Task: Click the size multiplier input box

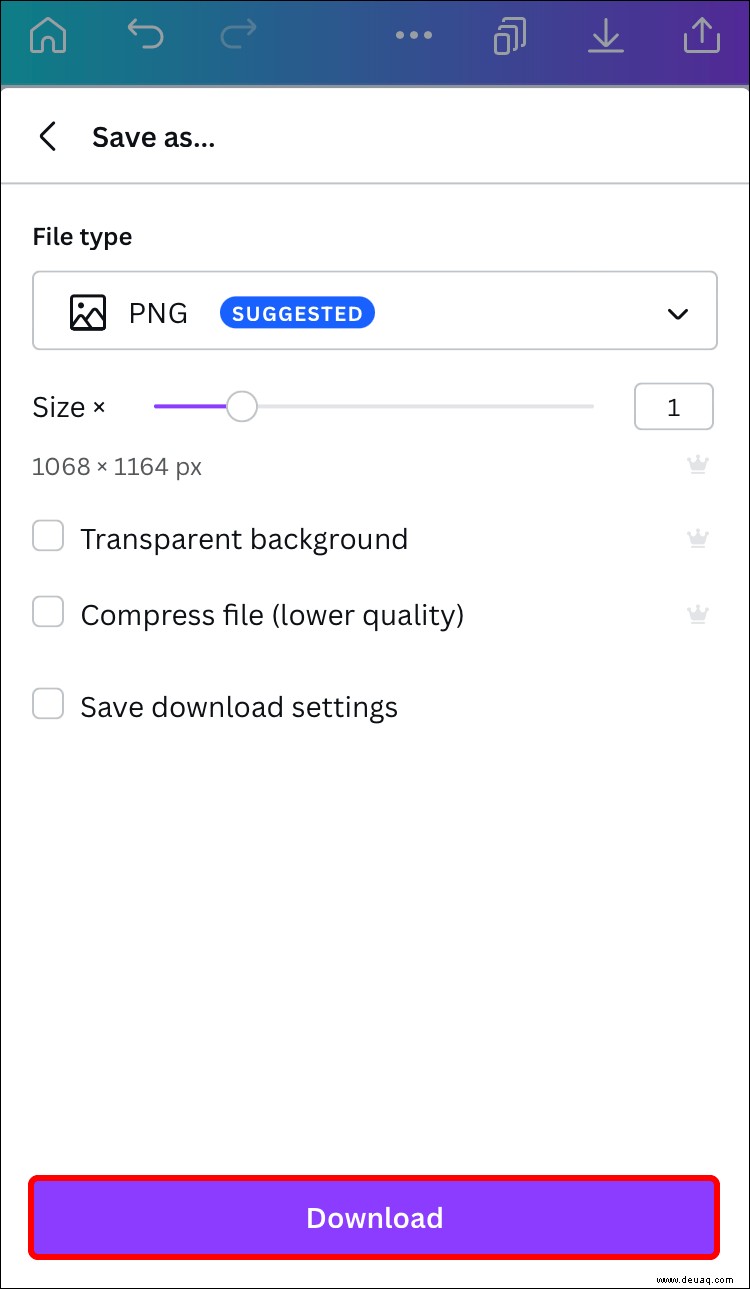Action: click(674, 407)
